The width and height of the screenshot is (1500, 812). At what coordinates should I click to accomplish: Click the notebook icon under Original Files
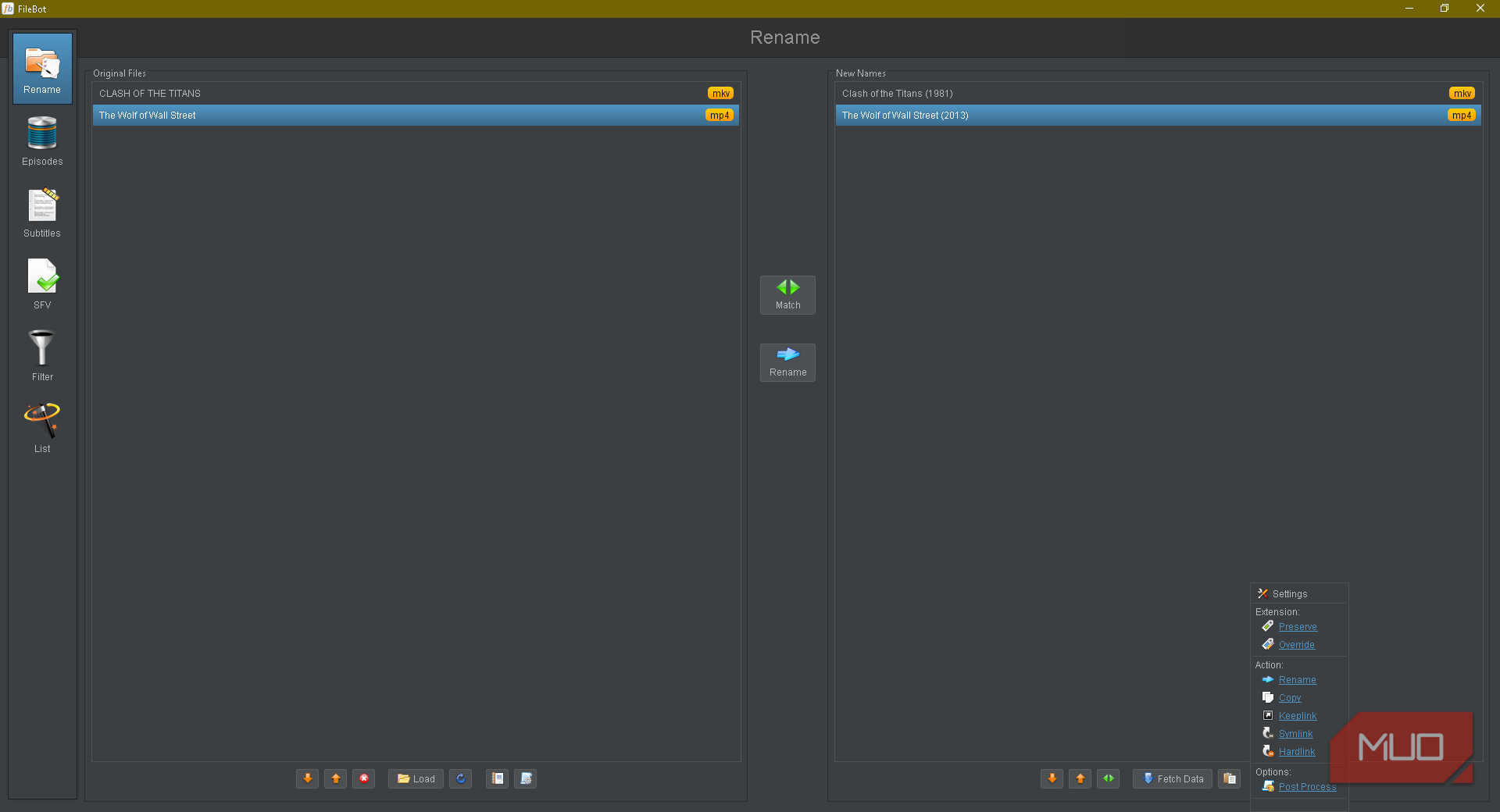click(x=498, y=778)
